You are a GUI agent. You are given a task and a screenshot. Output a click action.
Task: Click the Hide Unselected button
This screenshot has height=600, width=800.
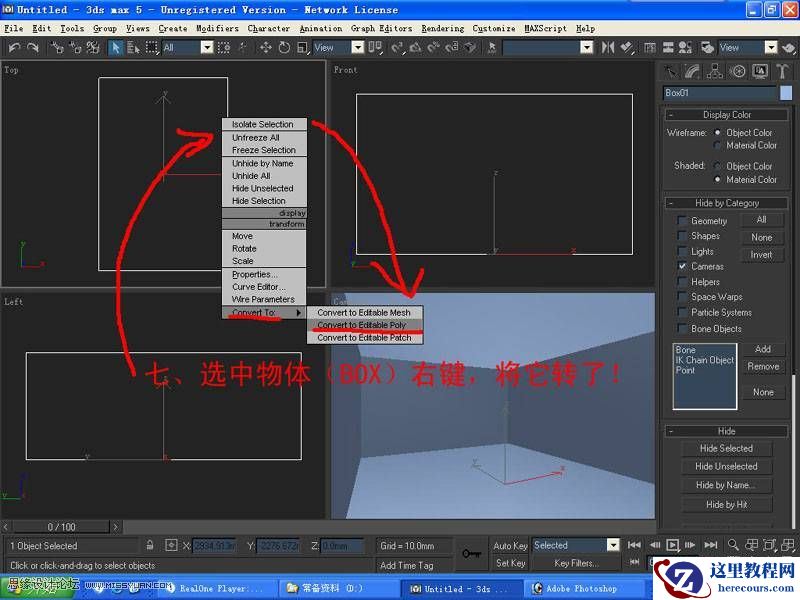(727, 466)
